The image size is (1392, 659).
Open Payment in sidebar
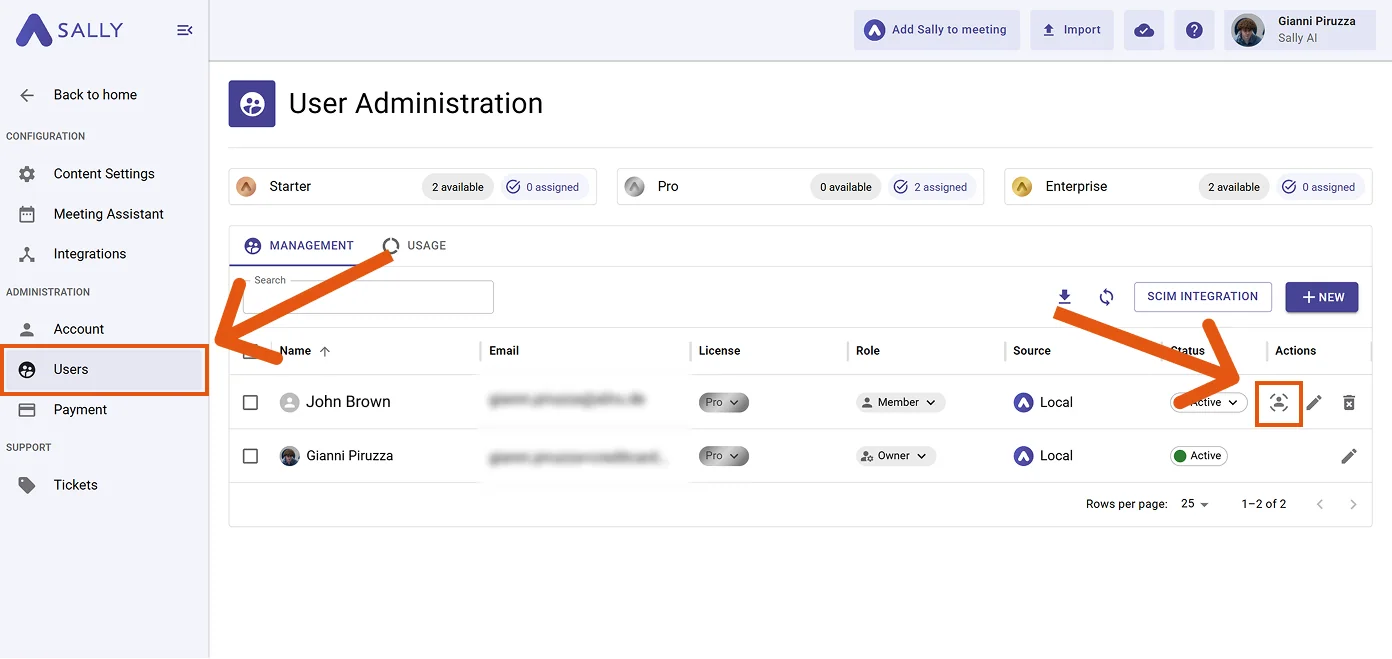coord(104,410)
